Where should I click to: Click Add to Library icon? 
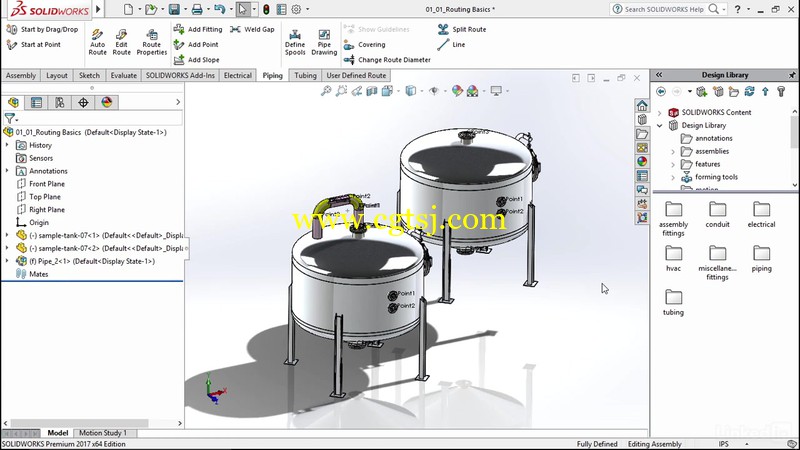(x=702, y=91)
